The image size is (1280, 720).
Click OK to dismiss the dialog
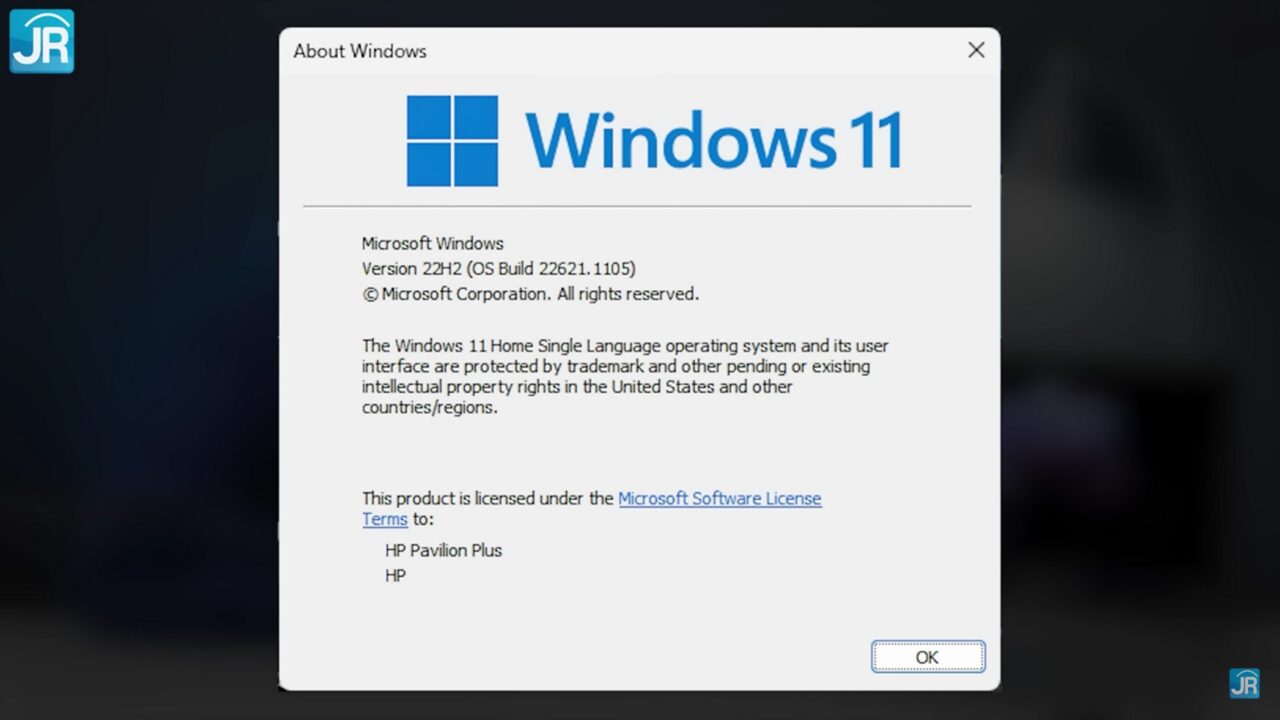tap(927, 657)
